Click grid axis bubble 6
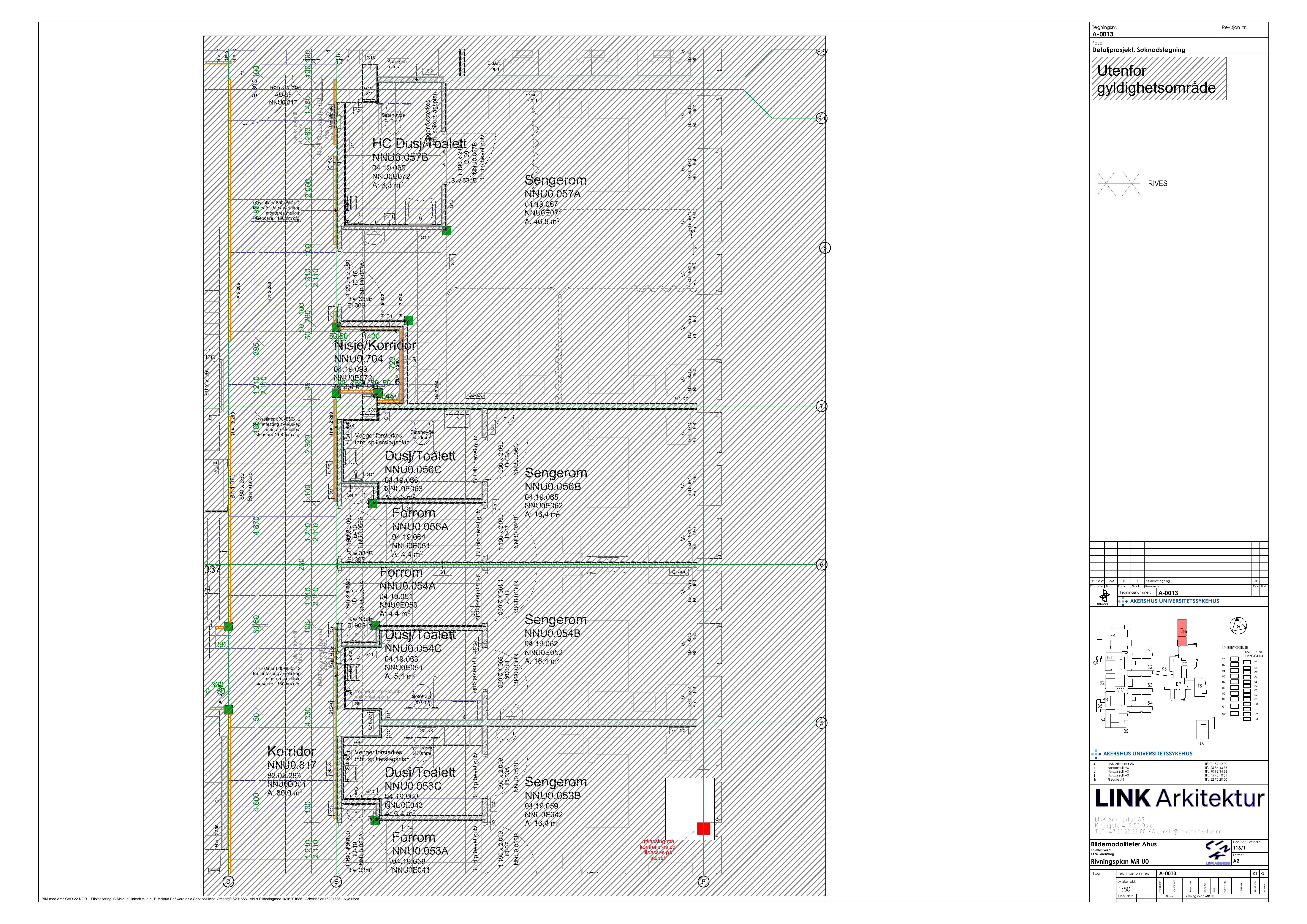Screen dimensions: 1307x924 [x=821, y=565]
